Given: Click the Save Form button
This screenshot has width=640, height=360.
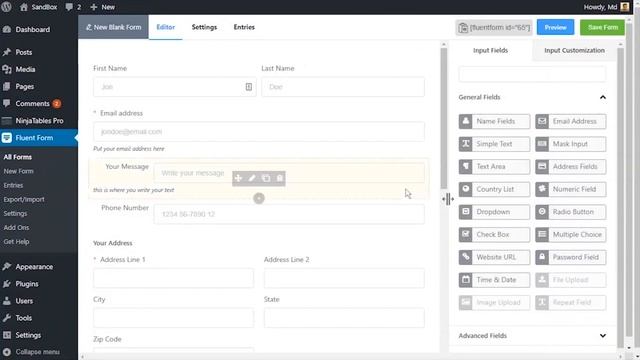Looking at the screenshot, I should pyautogui.click(x=602, y=27).
